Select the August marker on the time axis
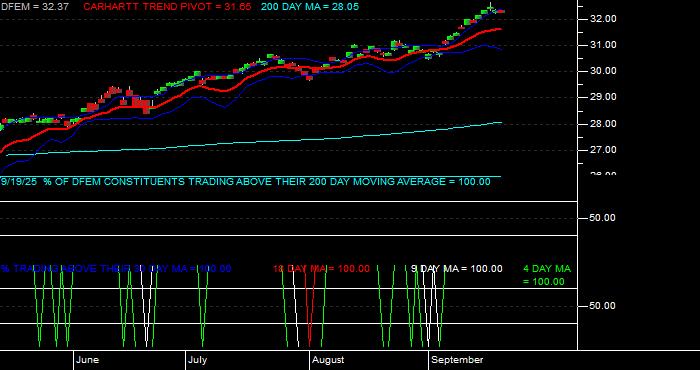The width and height of the screenshot is (700, 370). [328, 360]
